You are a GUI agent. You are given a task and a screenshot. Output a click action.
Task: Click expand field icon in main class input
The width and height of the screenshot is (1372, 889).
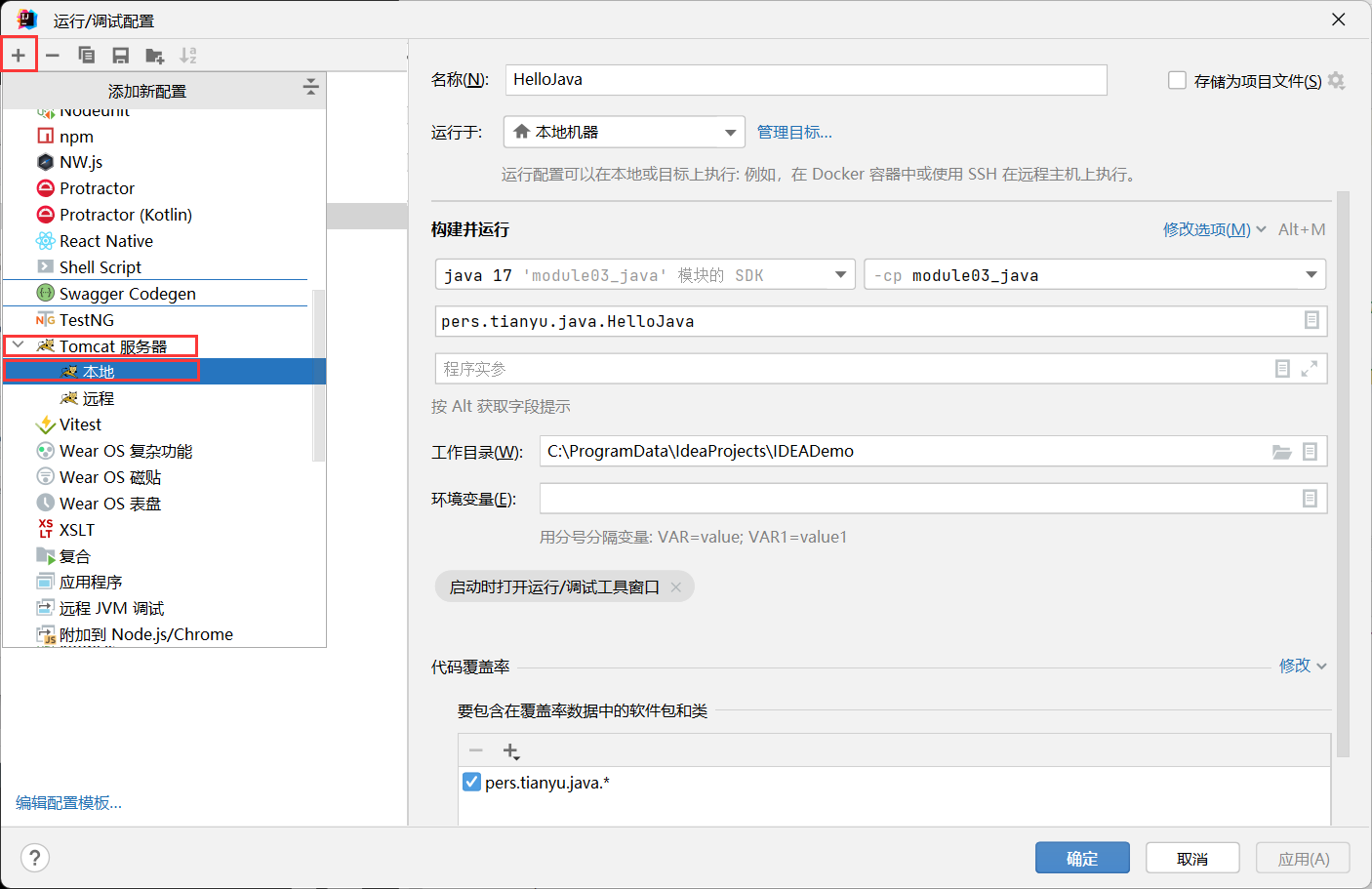1311,320
